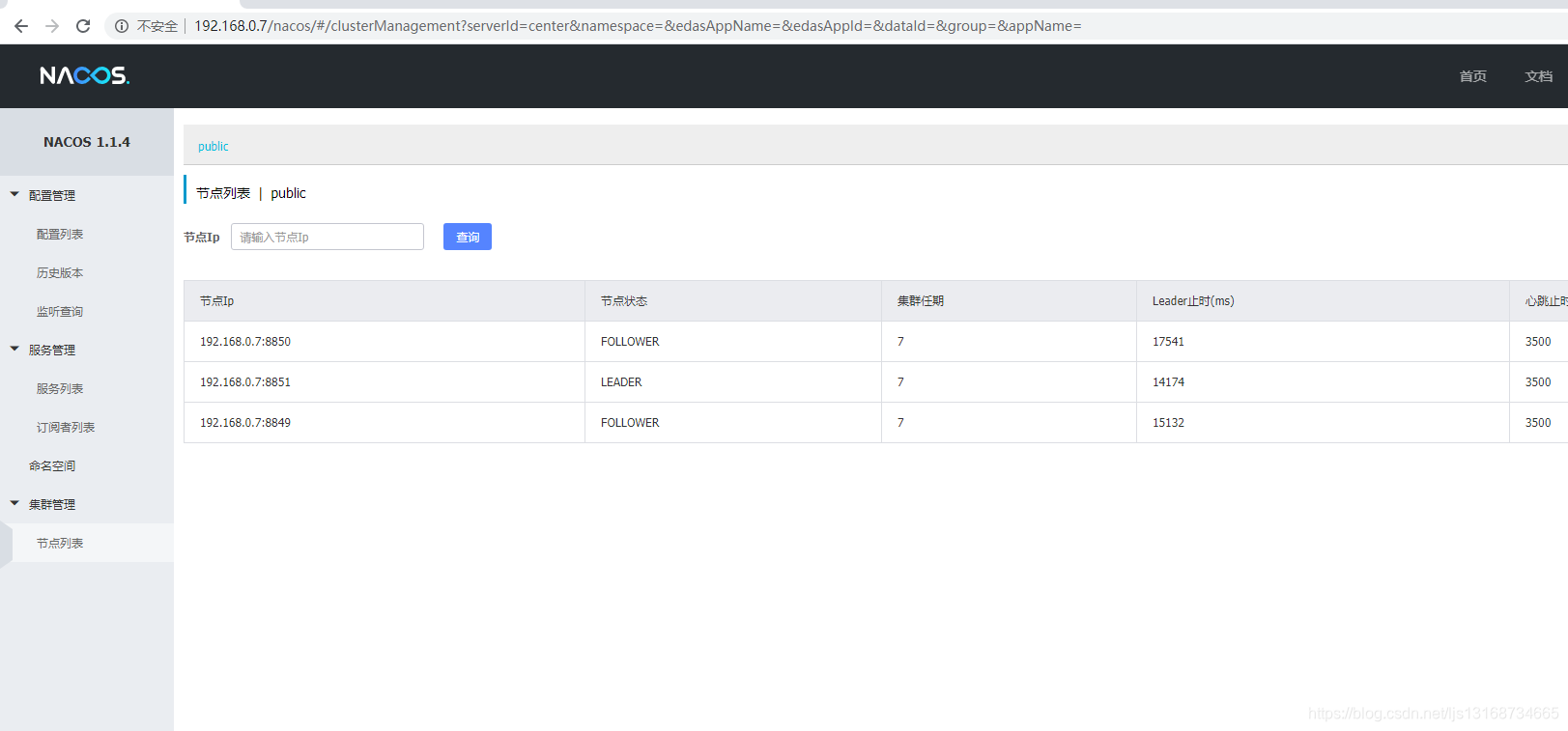Focus the 节点Ip search input
The width and height of the screenshot is (1568, 731).
point(328,237)
